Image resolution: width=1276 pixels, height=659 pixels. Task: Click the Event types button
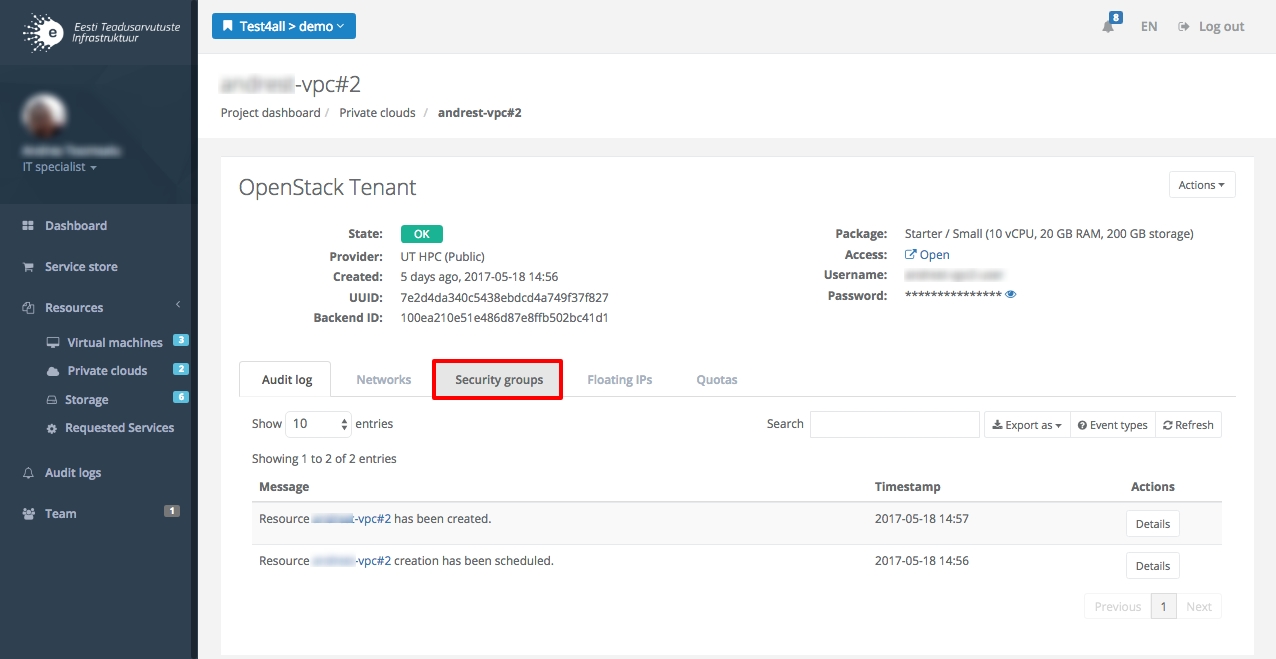[1113, 425]
